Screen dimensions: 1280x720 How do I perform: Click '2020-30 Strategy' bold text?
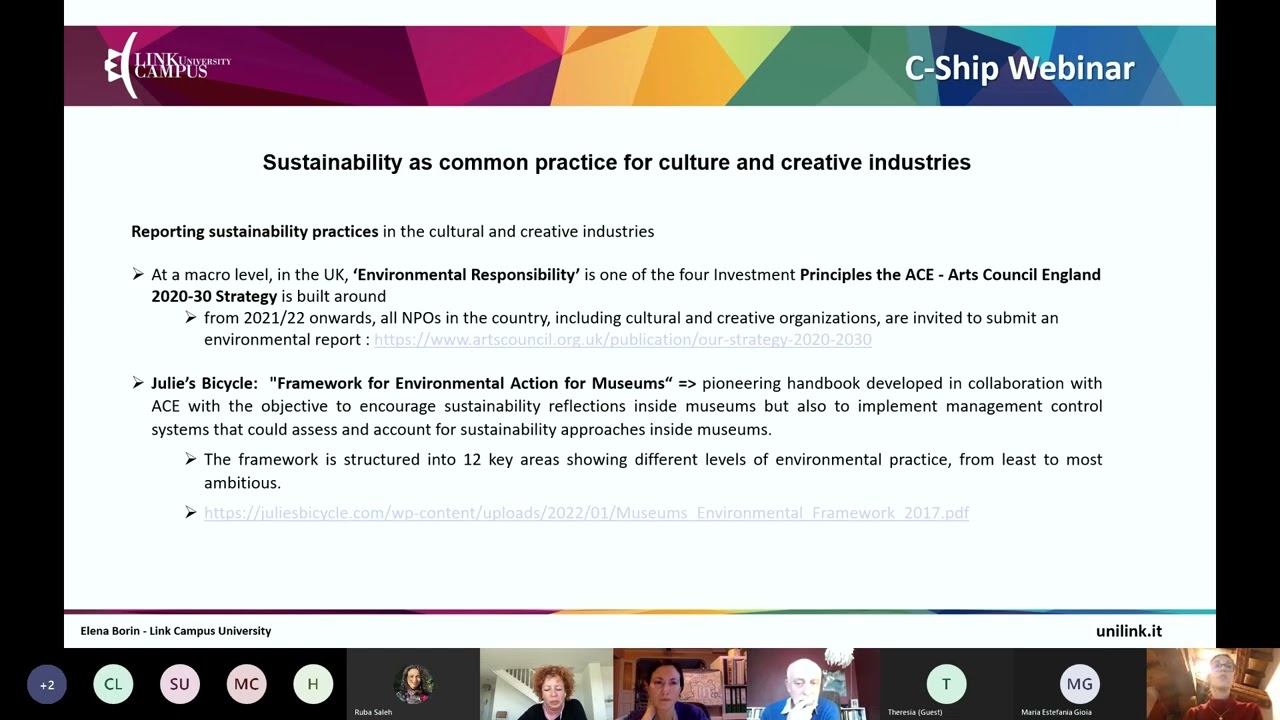[214, 296]
